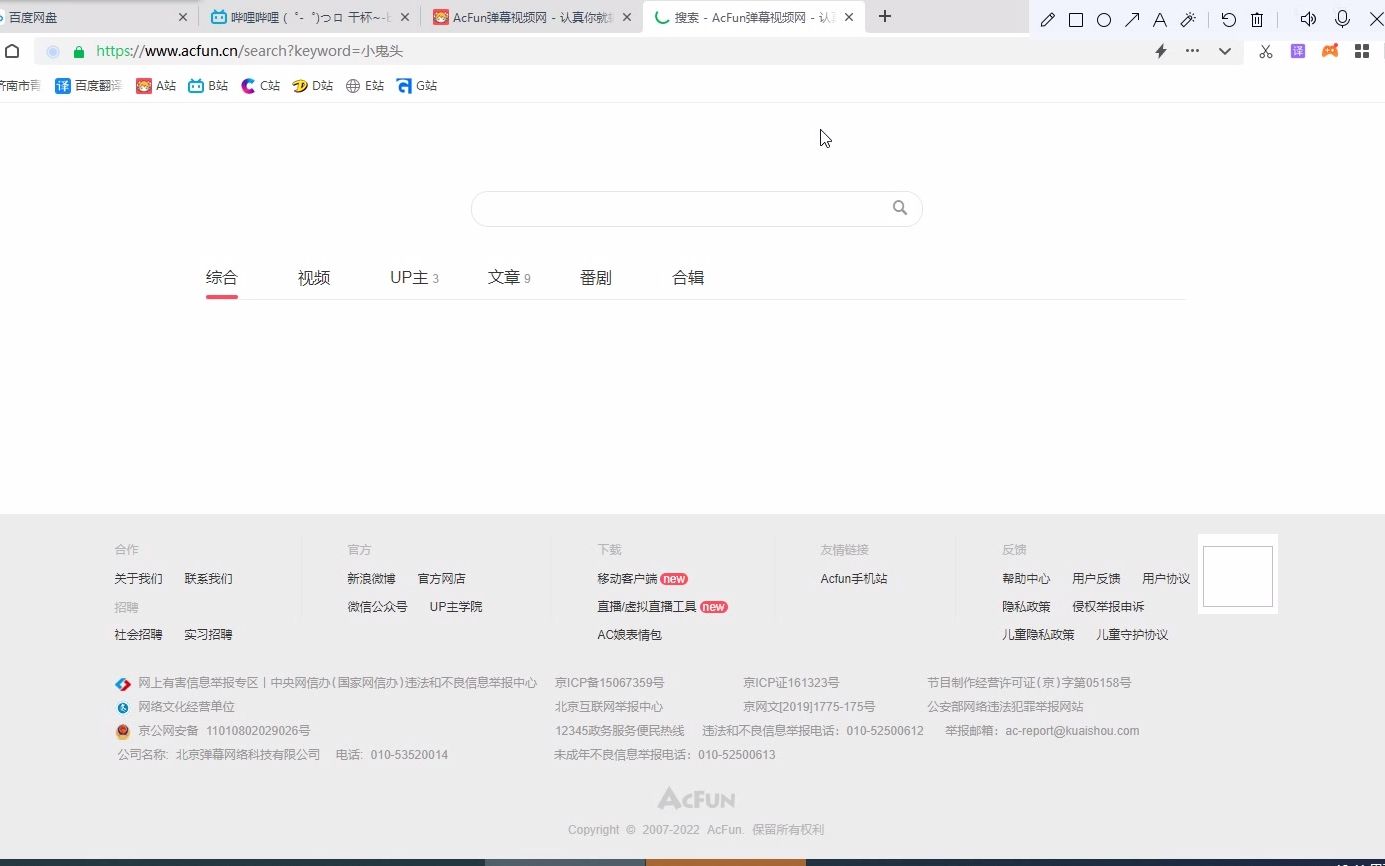Select the 合辑 results tab
This screenshot has height=866, width=1385.
tap(688, 278)
